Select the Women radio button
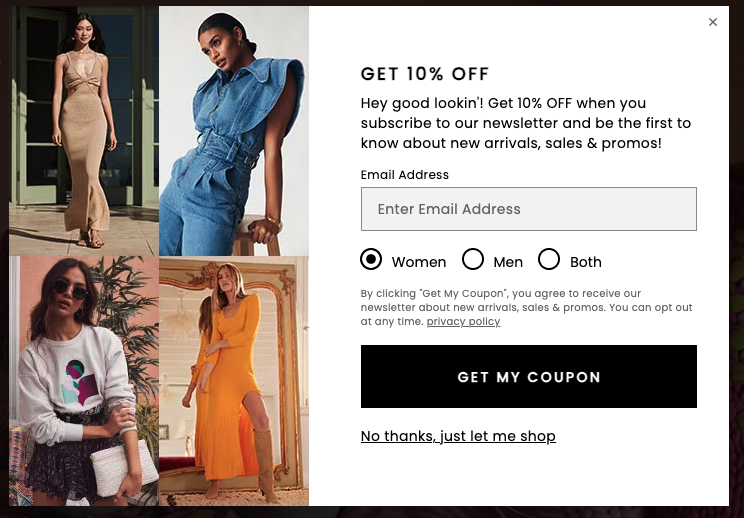 371,259
